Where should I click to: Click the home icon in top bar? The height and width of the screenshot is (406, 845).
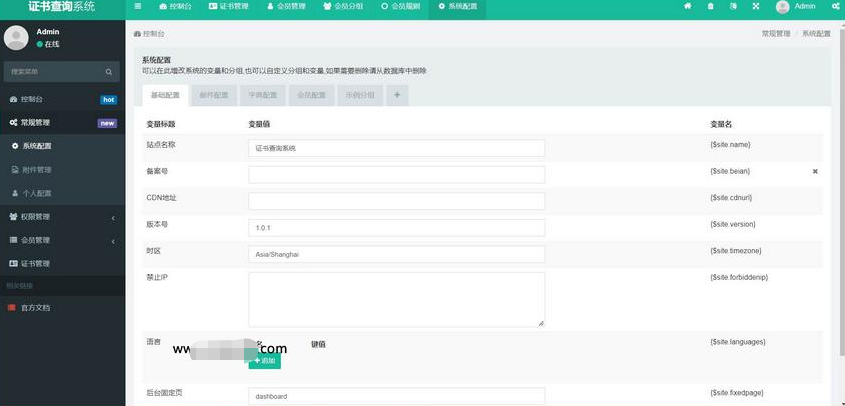(x=688, y=6)
